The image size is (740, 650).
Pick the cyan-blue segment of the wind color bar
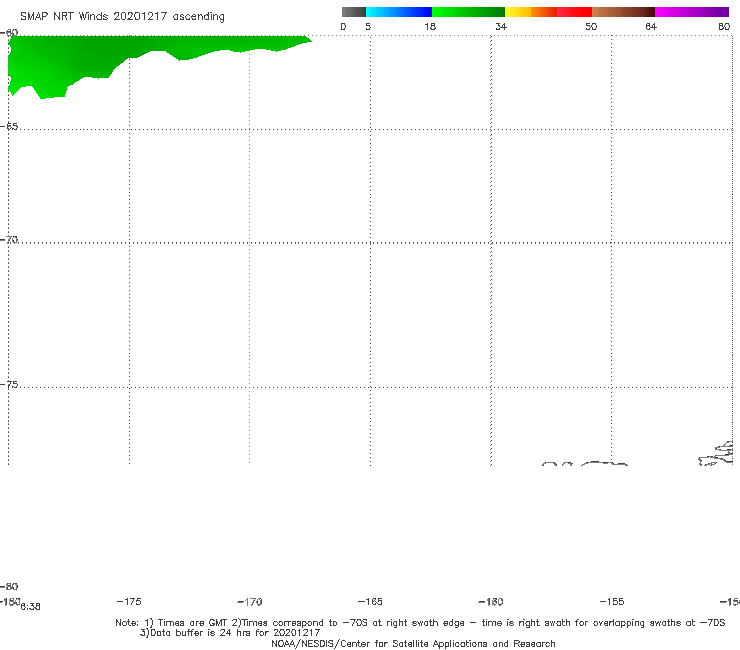point(399,12)
